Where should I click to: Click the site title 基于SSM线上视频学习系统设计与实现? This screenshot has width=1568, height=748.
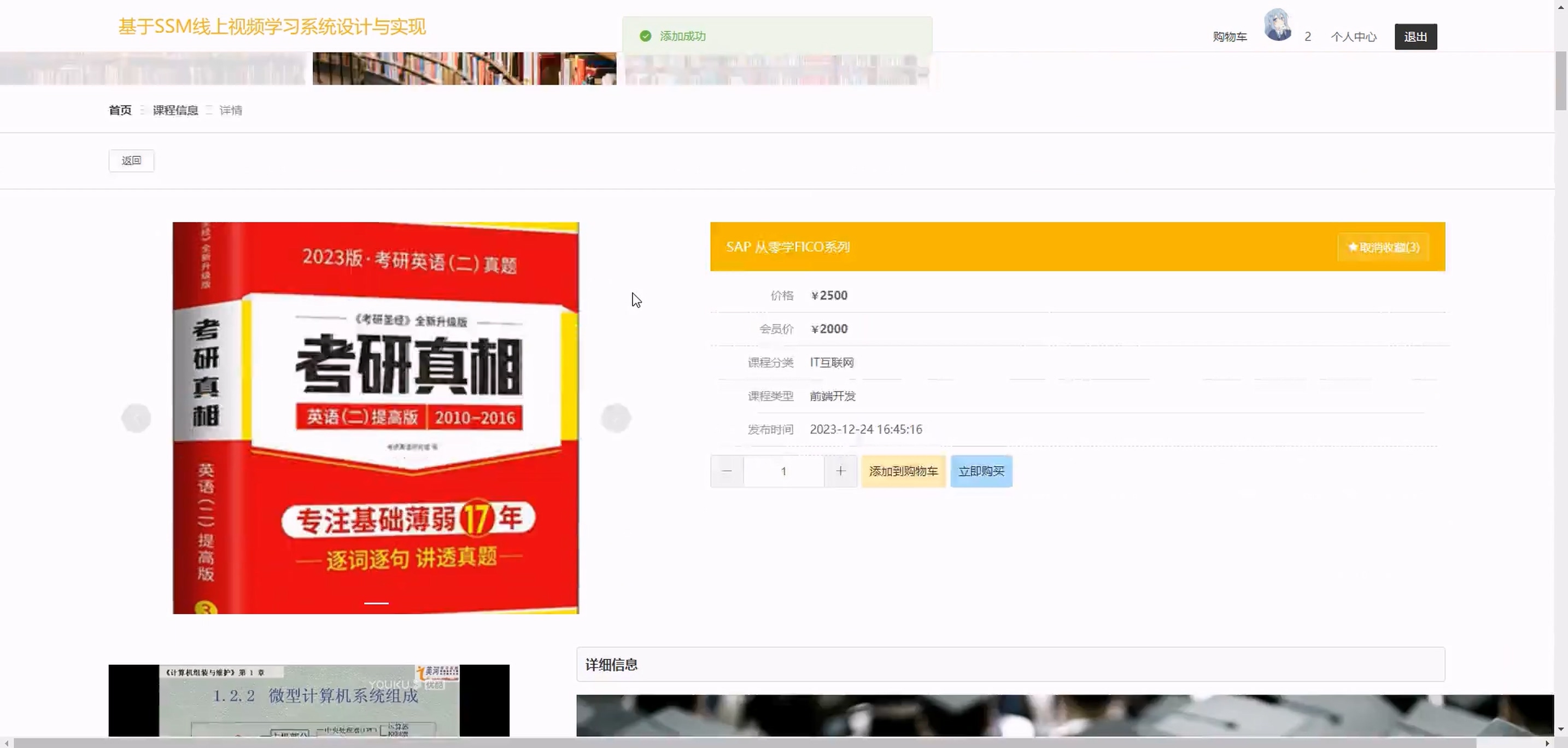(x=272, y=27)
